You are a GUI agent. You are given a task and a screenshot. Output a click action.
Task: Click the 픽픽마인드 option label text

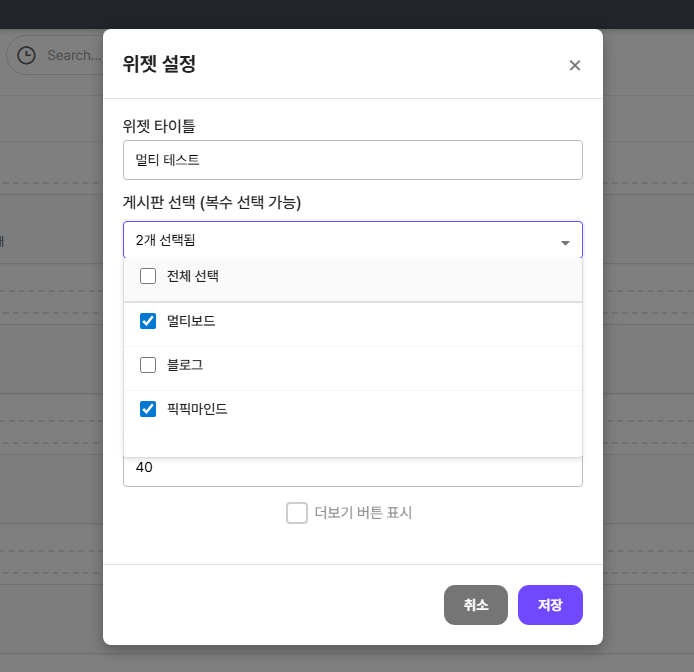coord(197,409)
